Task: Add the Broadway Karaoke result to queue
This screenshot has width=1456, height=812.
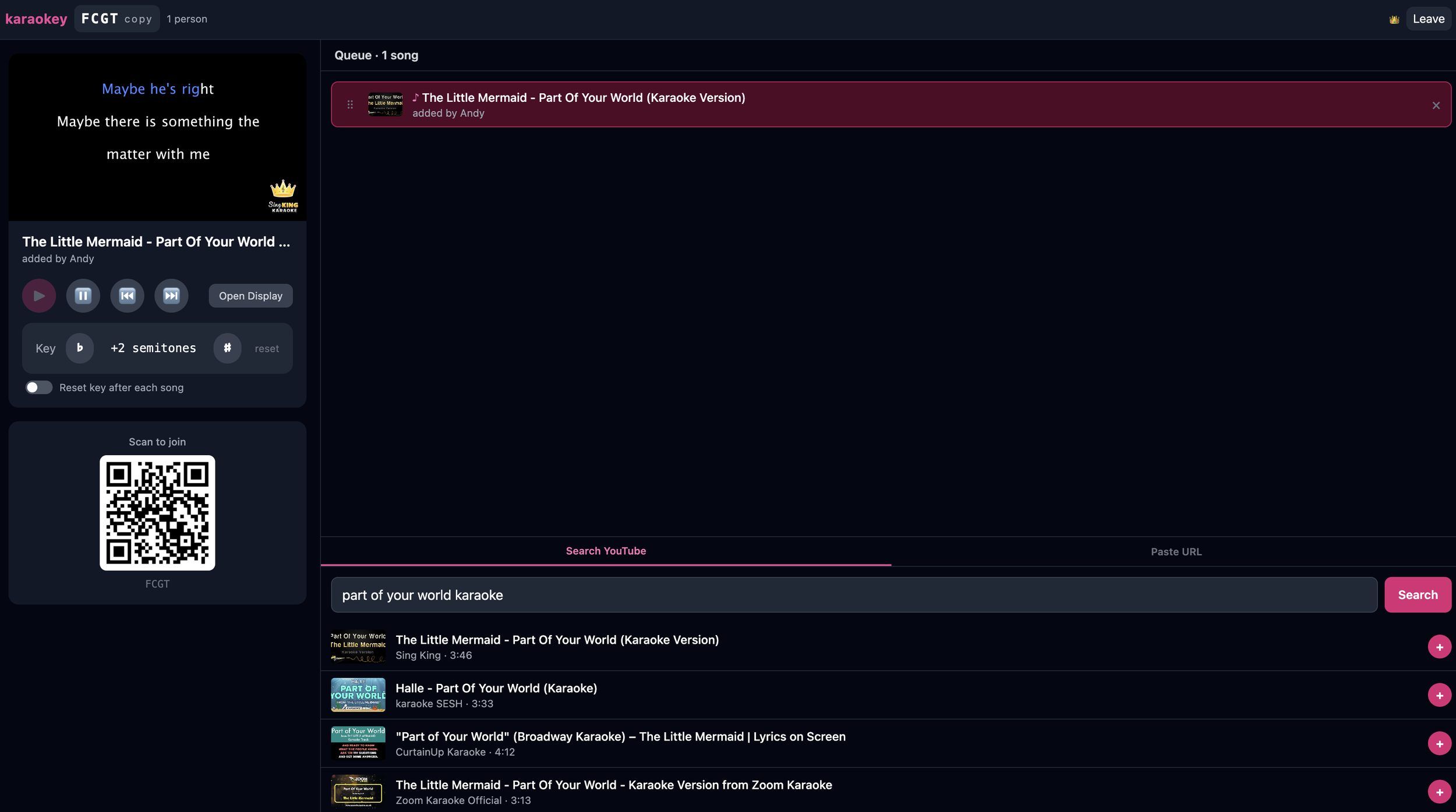Action: click(1439, 744)
